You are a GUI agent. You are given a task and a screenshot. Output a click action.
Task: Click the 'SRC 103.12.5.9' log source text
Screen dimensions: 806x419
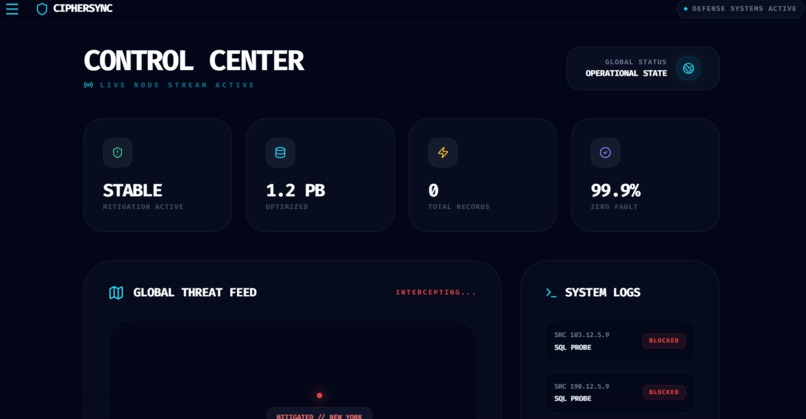[582, 335]
